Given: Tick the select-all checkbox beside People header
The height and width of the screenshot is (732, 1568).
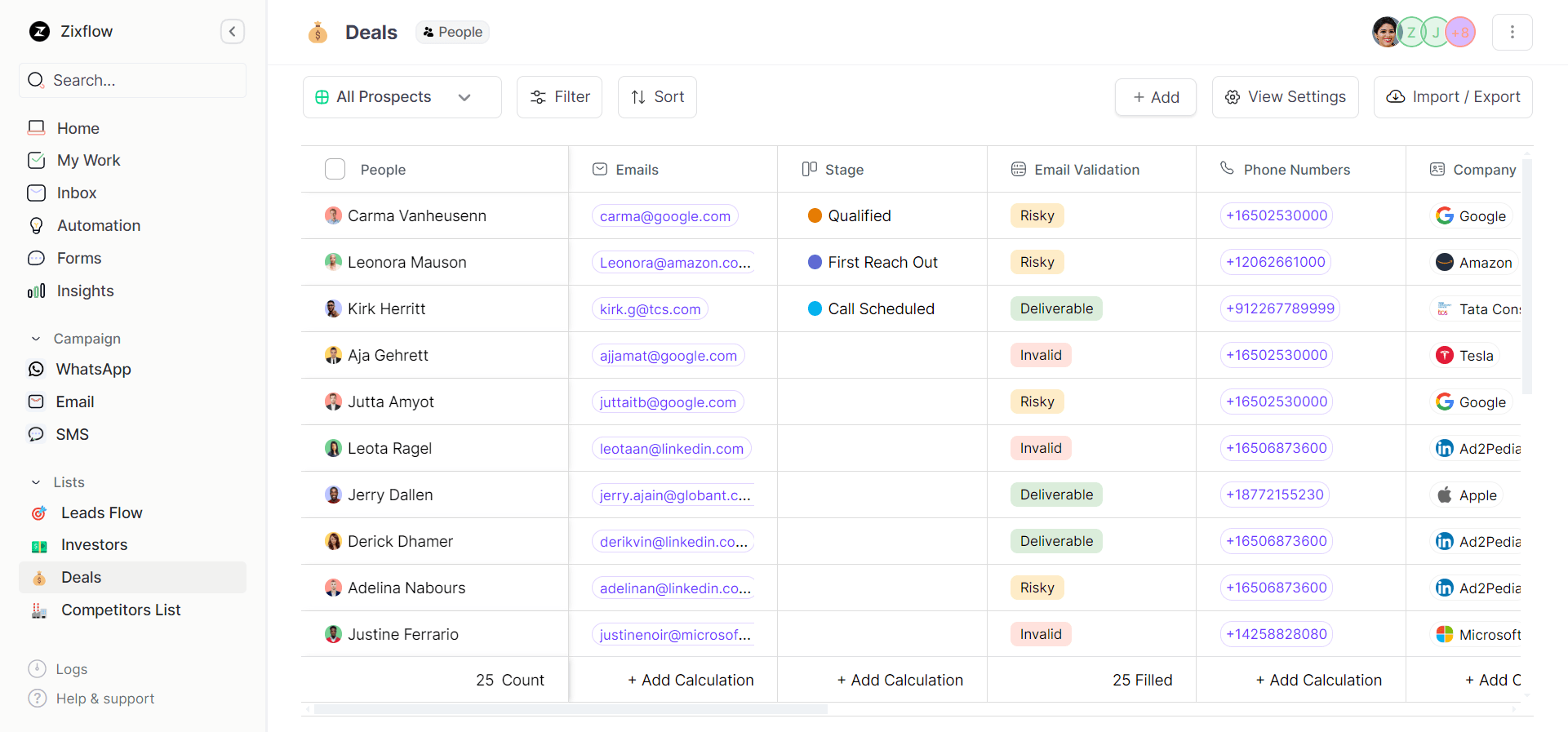Looking at the screenshot, I should click(335, 170).
